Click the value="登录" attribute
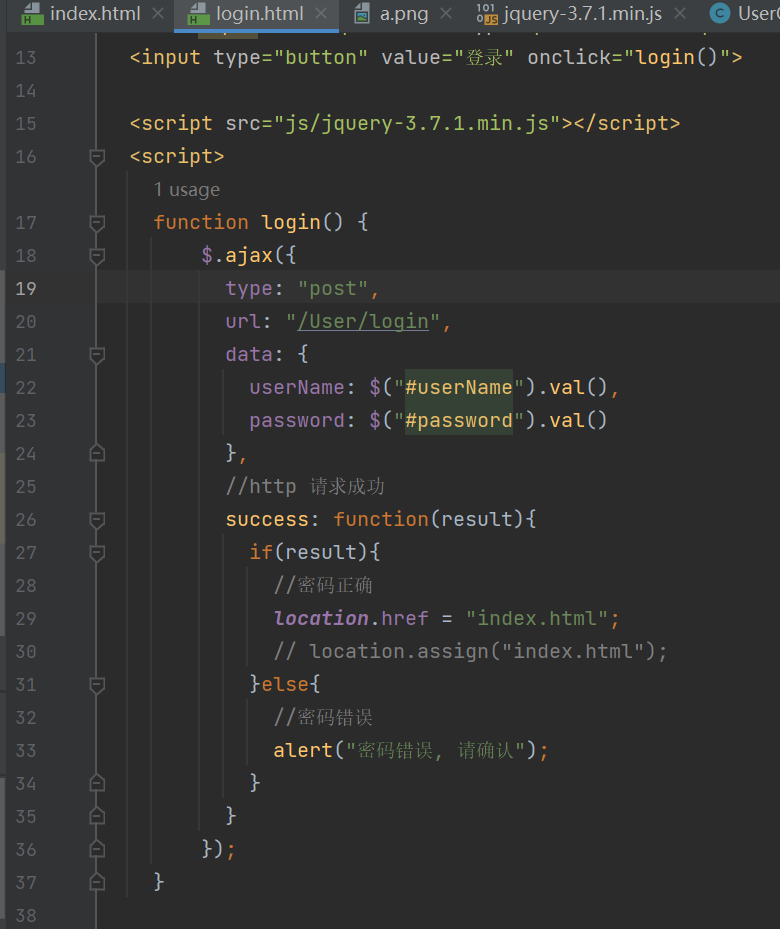This screenshot has height=929, width=780. coord(447,57)
